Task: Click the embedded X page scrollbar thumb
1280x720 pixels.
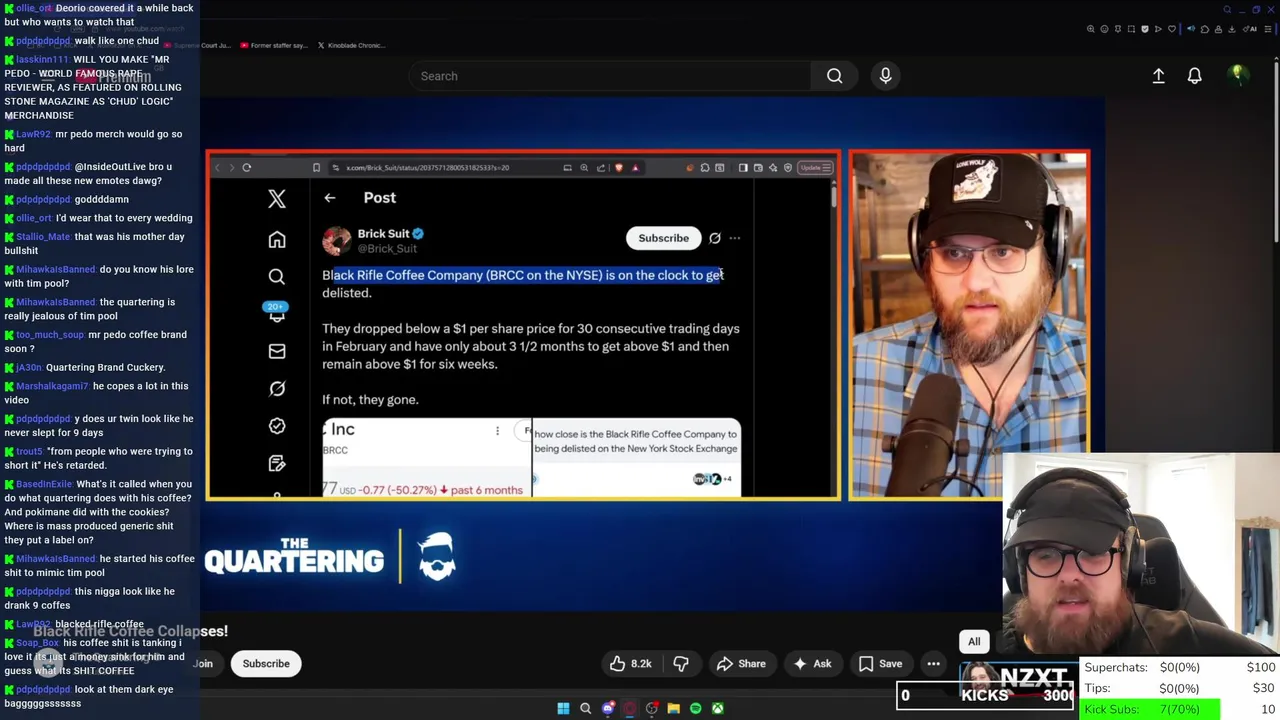Action: [834, 196]
